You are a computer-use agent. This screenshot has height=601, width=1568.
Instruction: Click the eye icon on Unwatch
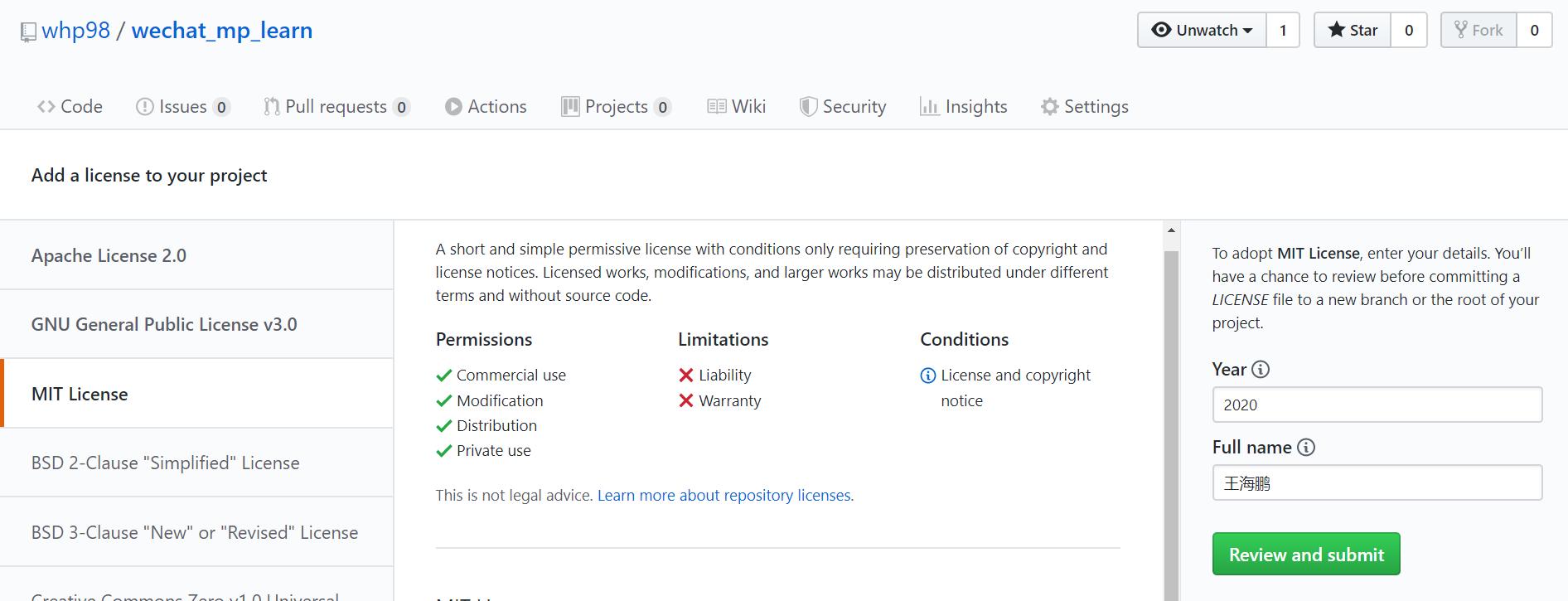tap(1161, 30)
